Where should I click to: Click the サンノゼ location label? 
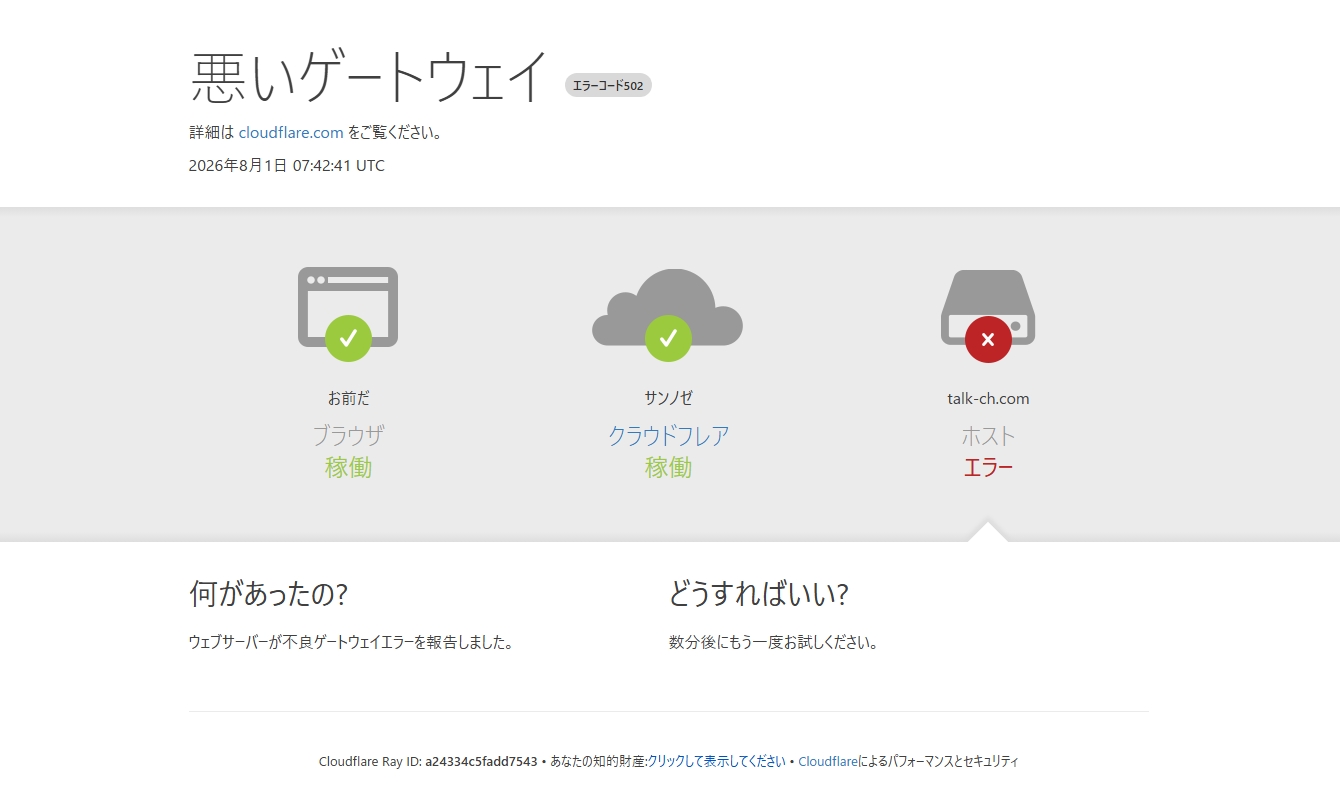668,398
